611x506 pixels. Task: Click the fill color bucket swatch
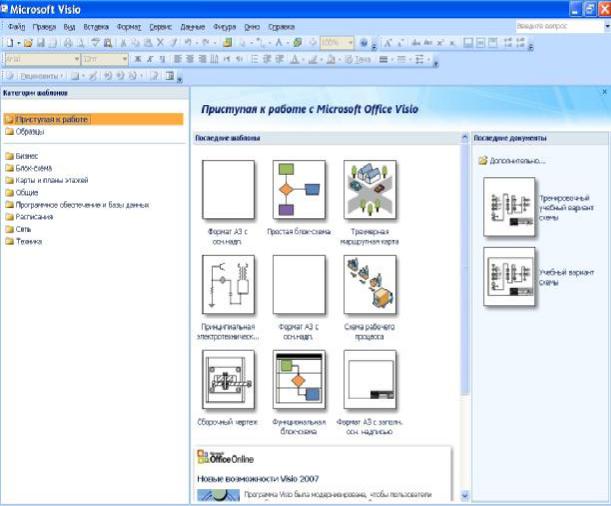(330, 59)
